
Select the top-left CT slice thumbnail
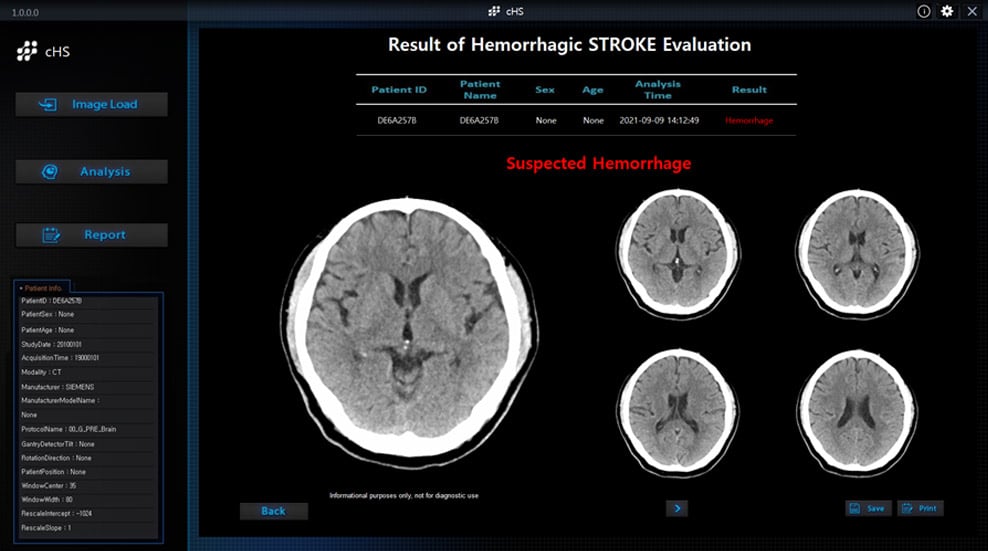pos(677,245)
